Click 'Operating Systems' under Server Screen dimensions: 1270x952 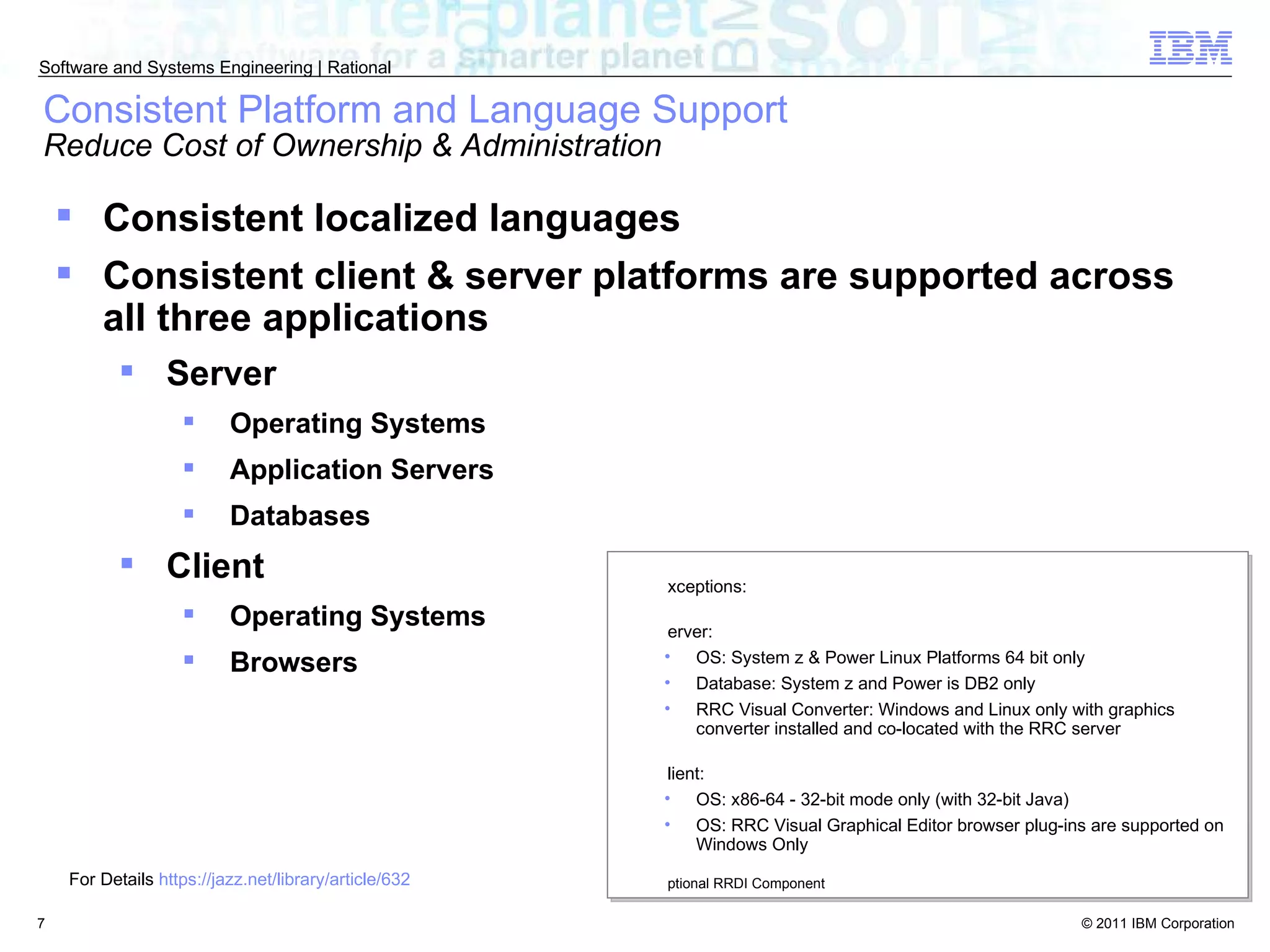pyautogui.click(x=357, y=424)
